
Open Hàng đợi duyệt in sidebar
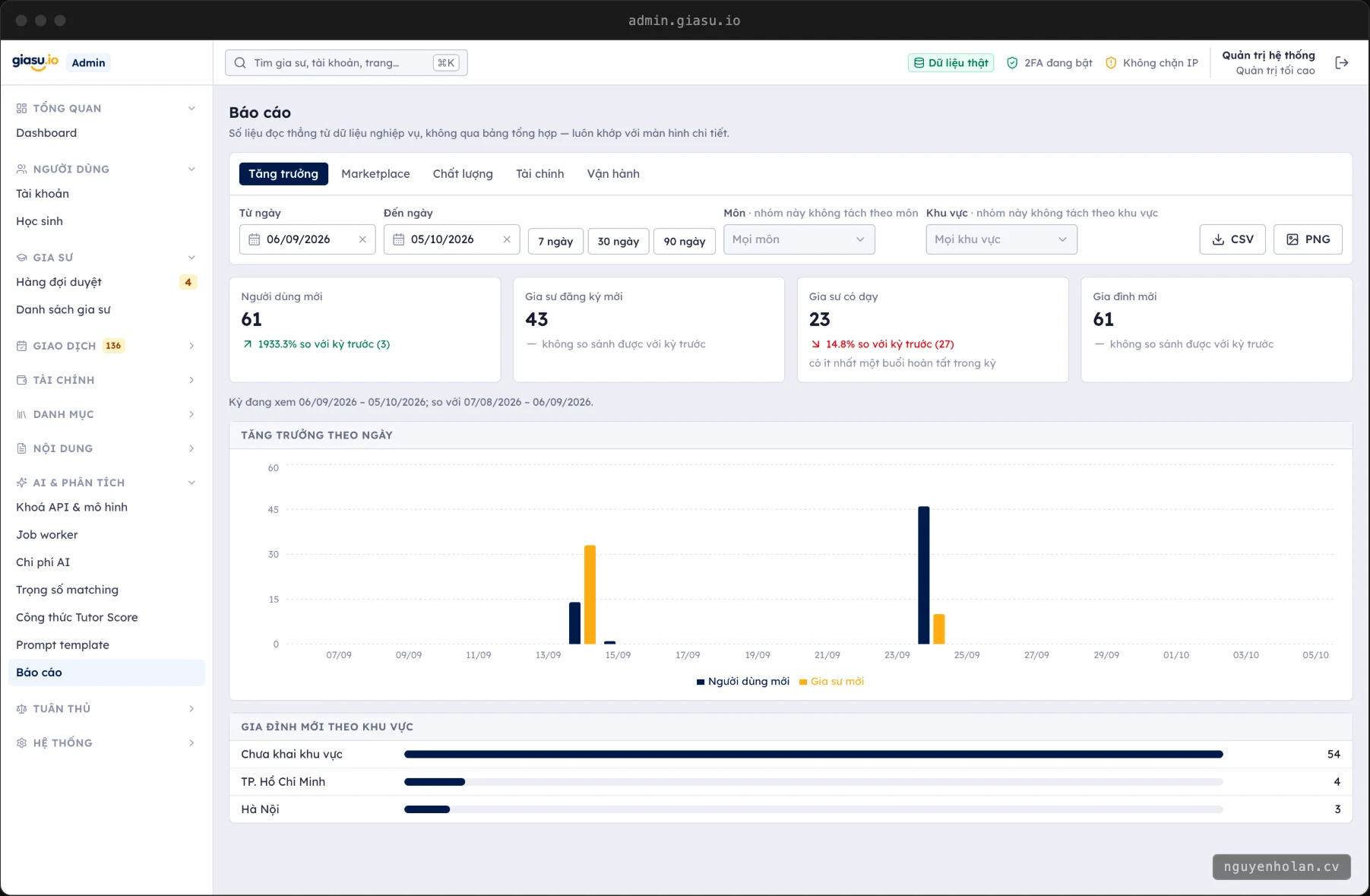click(x=106, y=282)
